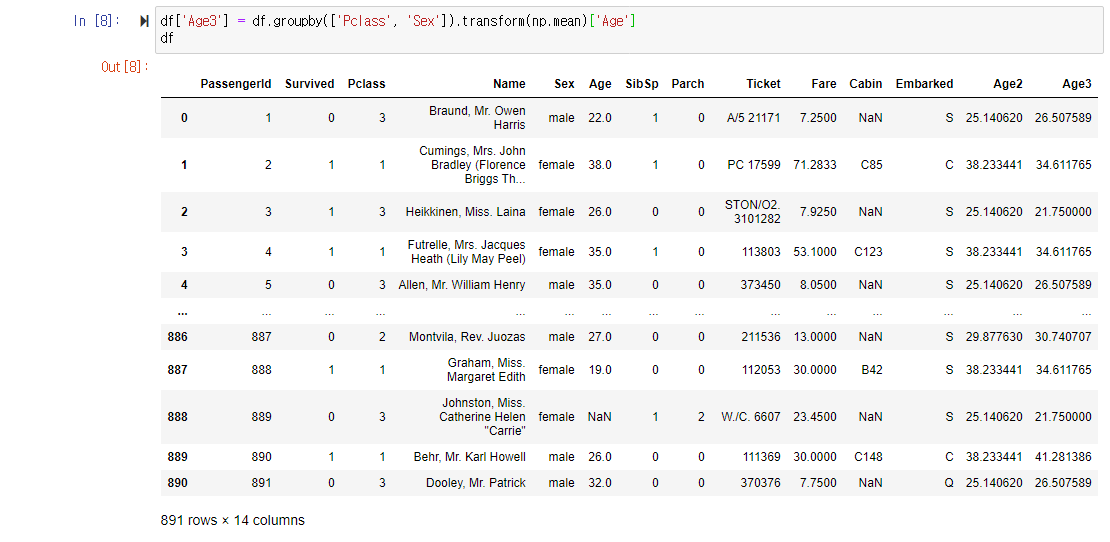This screenshot has width=1110, height=542.
Task: Click fare value 23.4500
Action: 815,417
